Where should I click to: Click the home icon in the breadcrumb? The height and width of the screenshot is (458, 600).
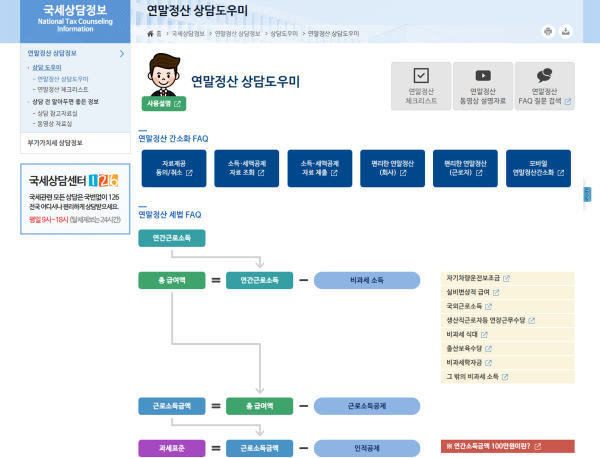(150, 34)
